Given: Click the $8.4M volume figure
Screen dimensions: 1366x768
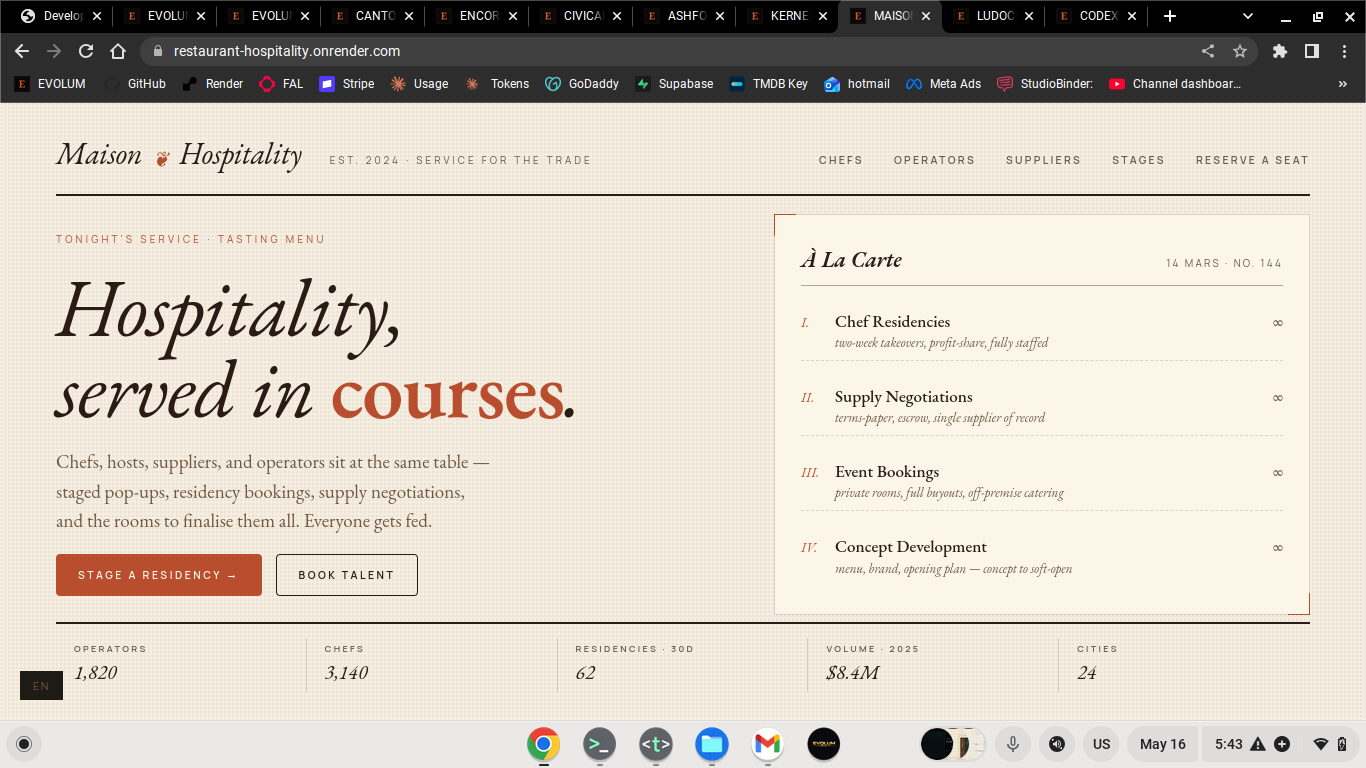Looking at the screenshot, I should (x=852, y=673).
